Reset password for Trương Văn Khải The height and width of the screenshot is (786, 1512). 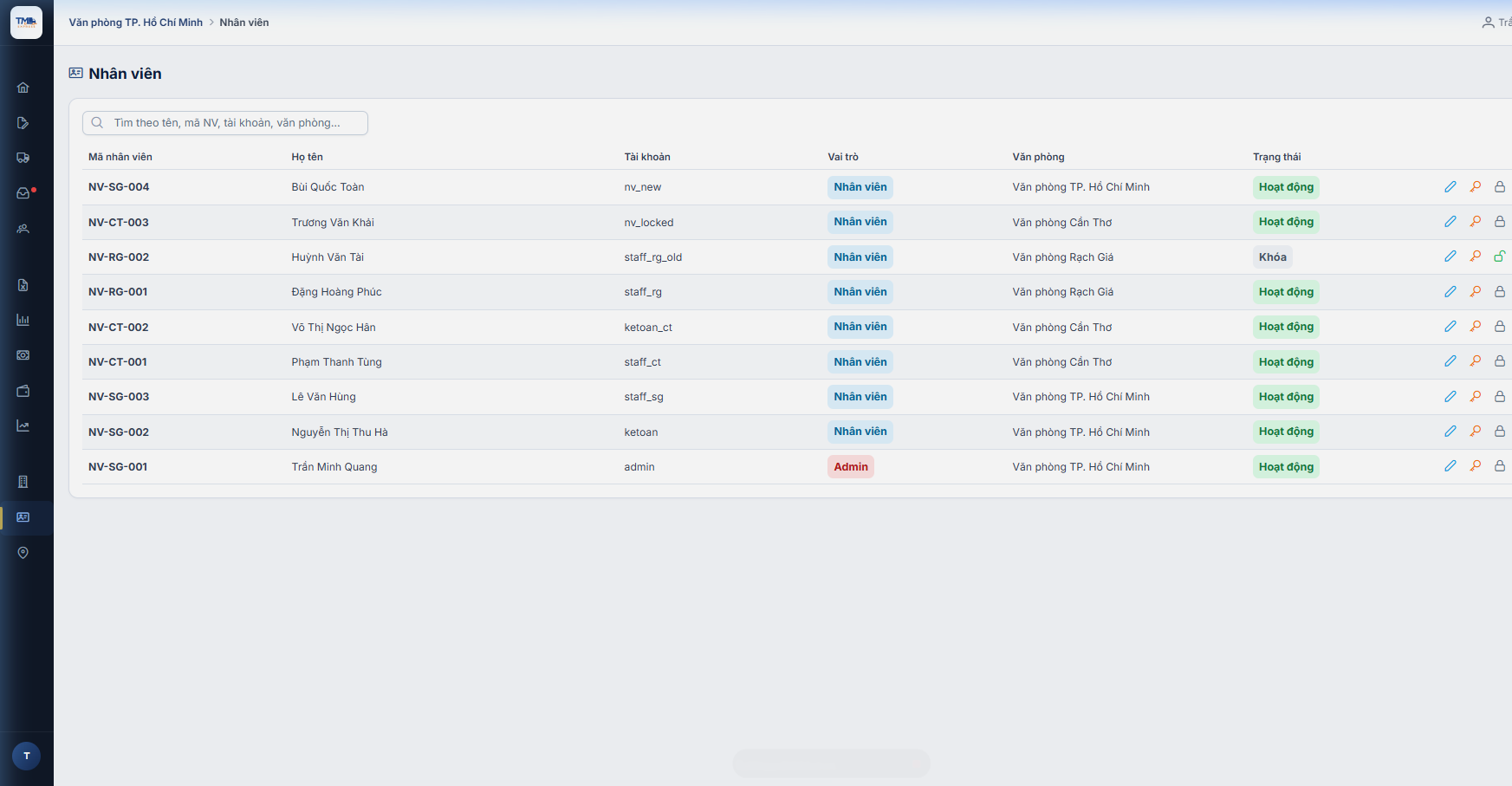click(1476, 222)
